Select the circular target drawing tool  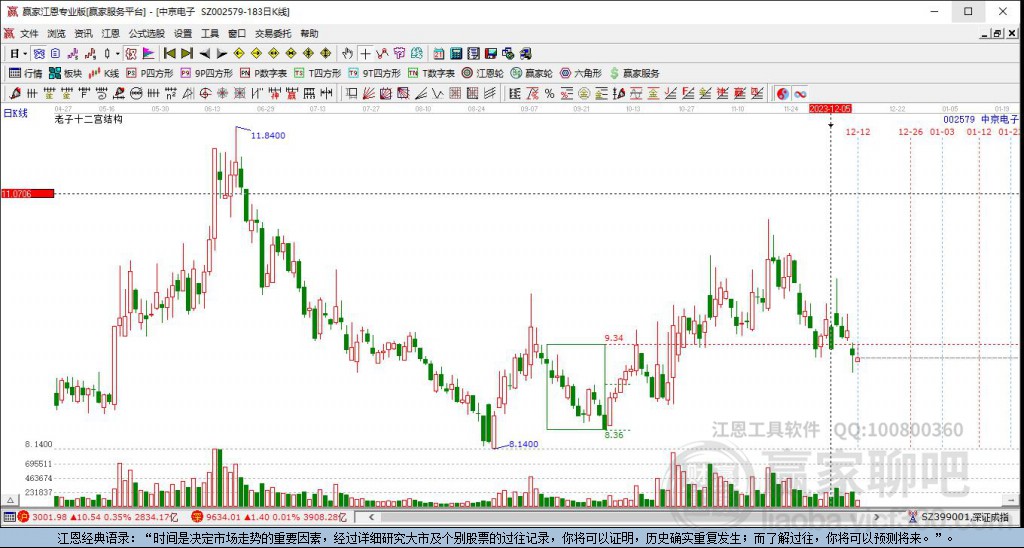pos(205,93)
